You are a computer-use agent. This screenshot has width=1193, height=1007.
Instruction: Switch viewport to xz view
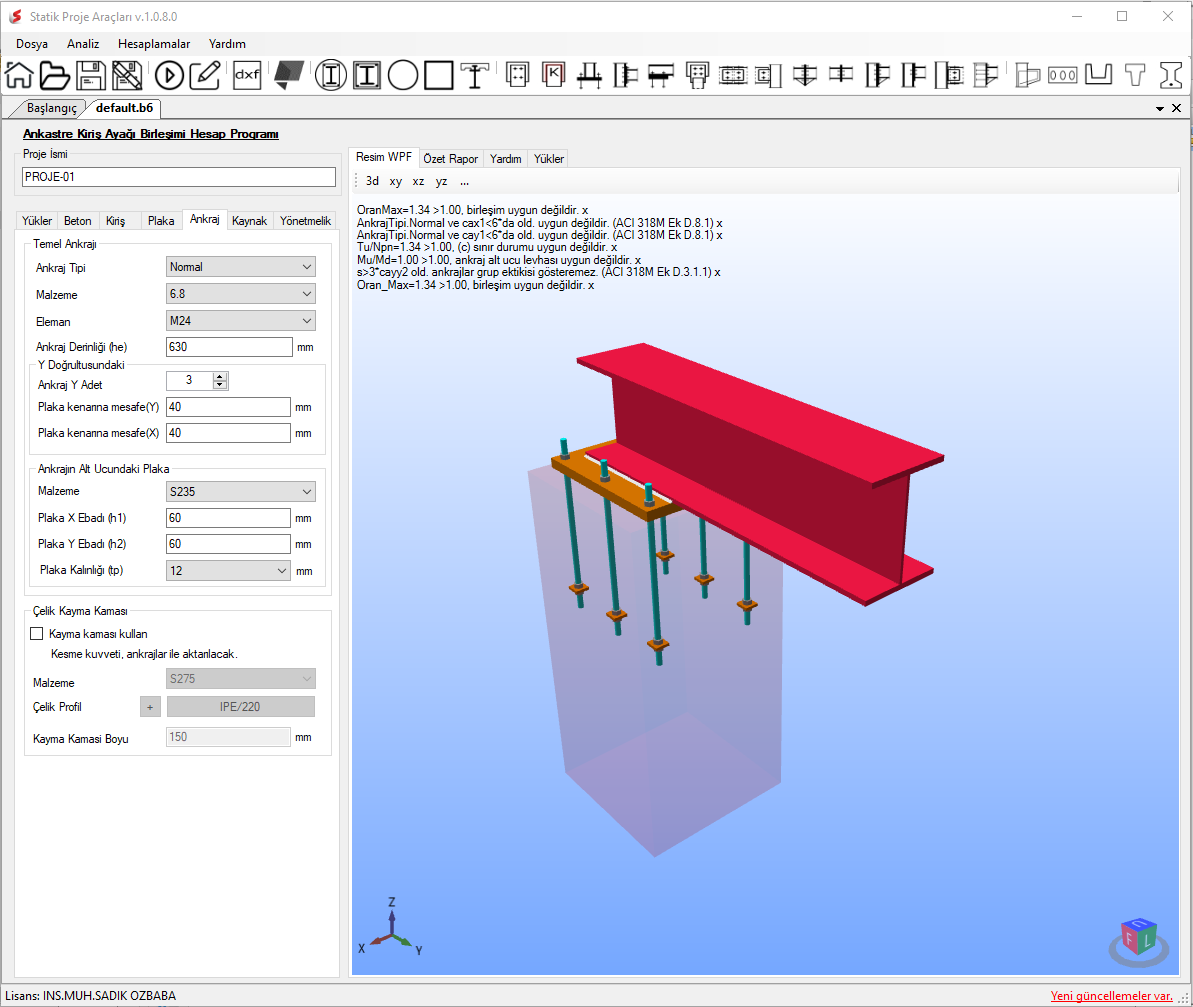tap(418, 181)
